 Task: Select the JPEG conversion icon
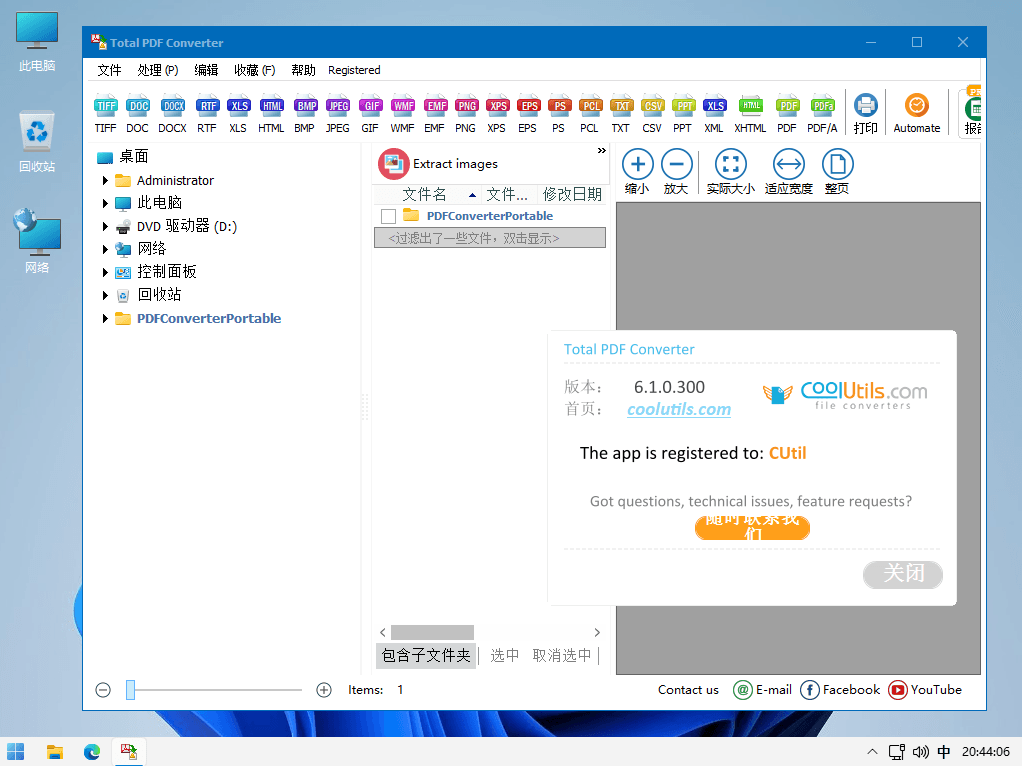pos(338,114)
